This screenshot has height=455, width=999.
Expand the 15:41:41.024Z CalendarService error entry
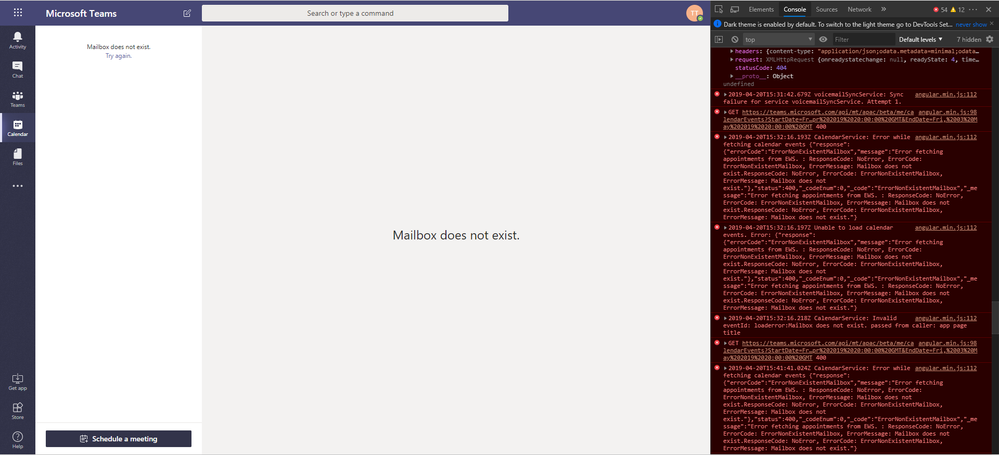[x=726, y=368]
